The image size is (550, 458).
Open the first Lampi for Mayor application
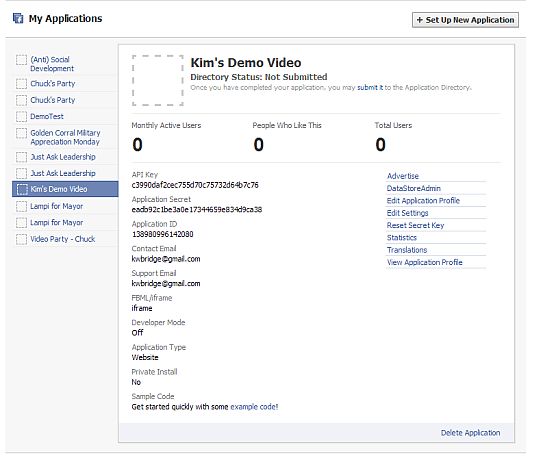(56, 206)
